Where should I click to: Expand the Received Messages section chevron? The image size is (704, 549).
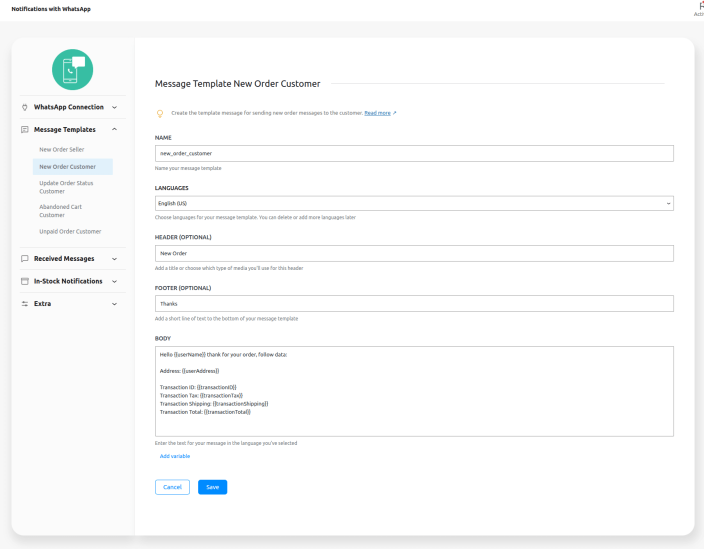click(114, 259)
